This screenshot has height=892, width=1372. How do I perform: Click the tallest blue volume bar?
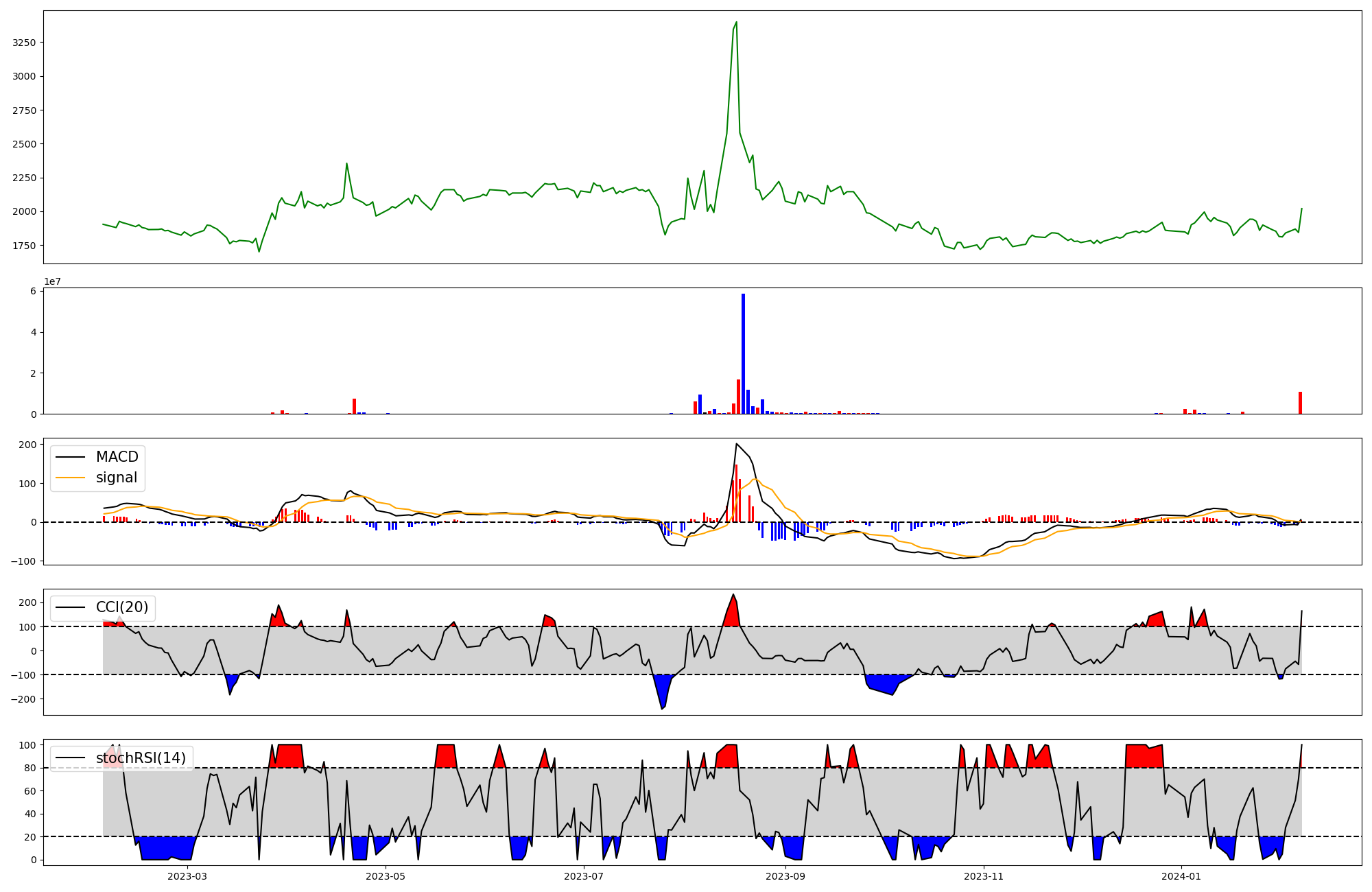743,353
